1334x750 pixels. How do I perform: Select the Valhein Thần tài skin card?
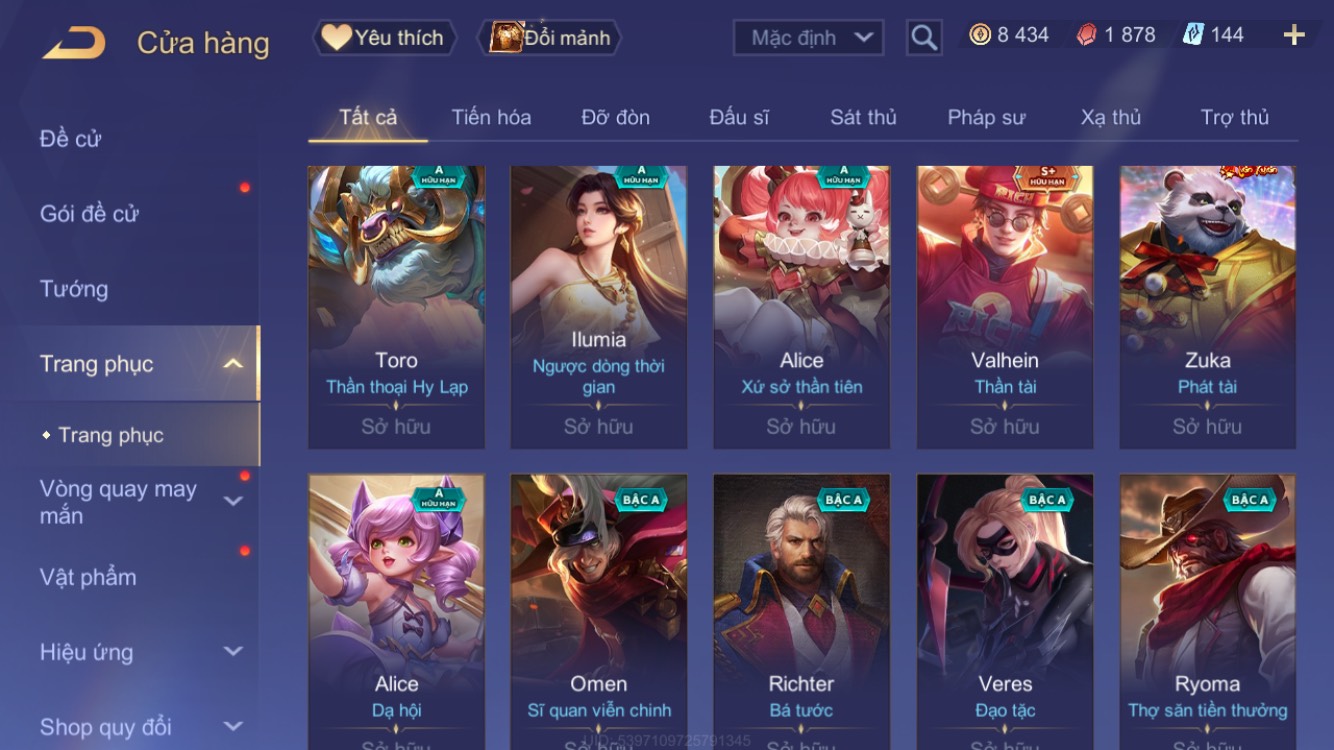click(x=1005, y=307)
